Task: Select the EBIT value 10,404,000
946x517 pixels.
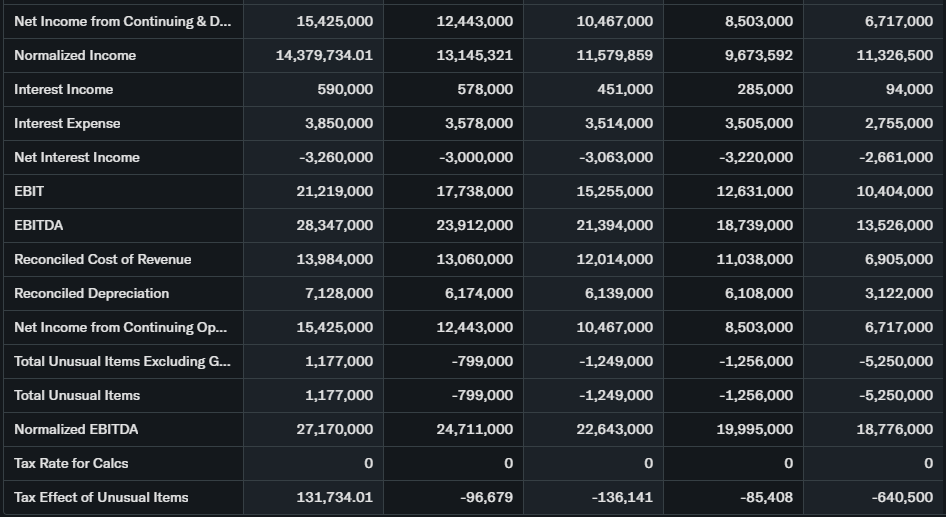Action: point(895,191)
